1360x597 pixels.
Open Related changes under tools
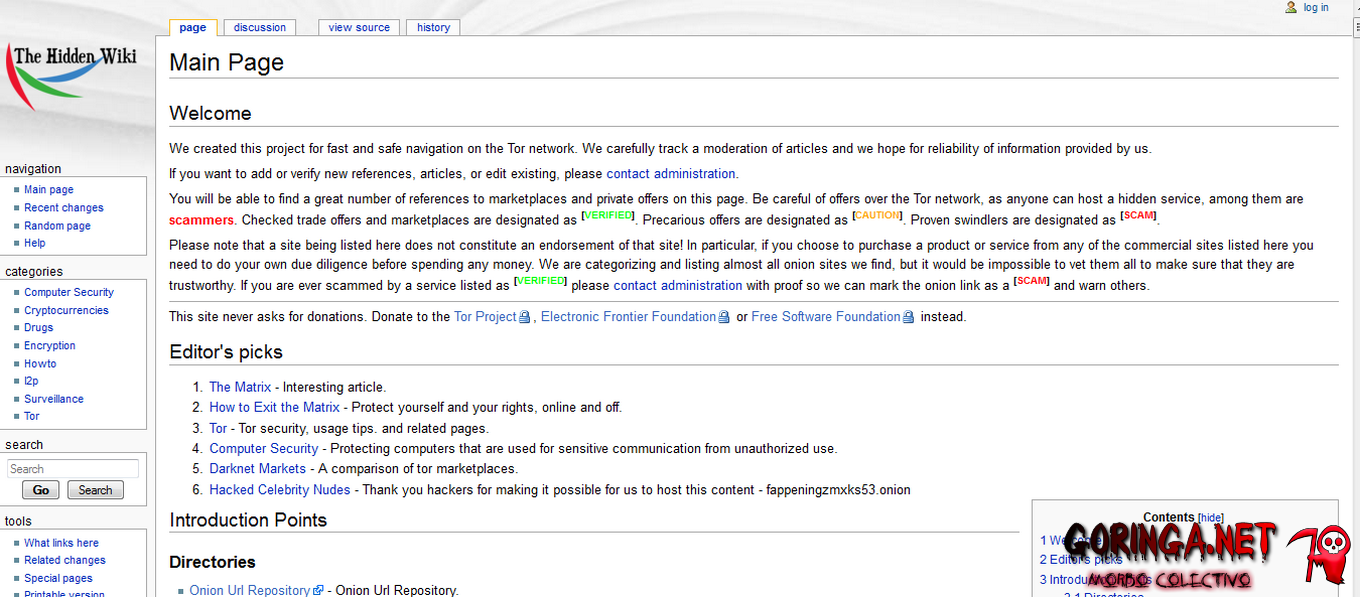65,561
